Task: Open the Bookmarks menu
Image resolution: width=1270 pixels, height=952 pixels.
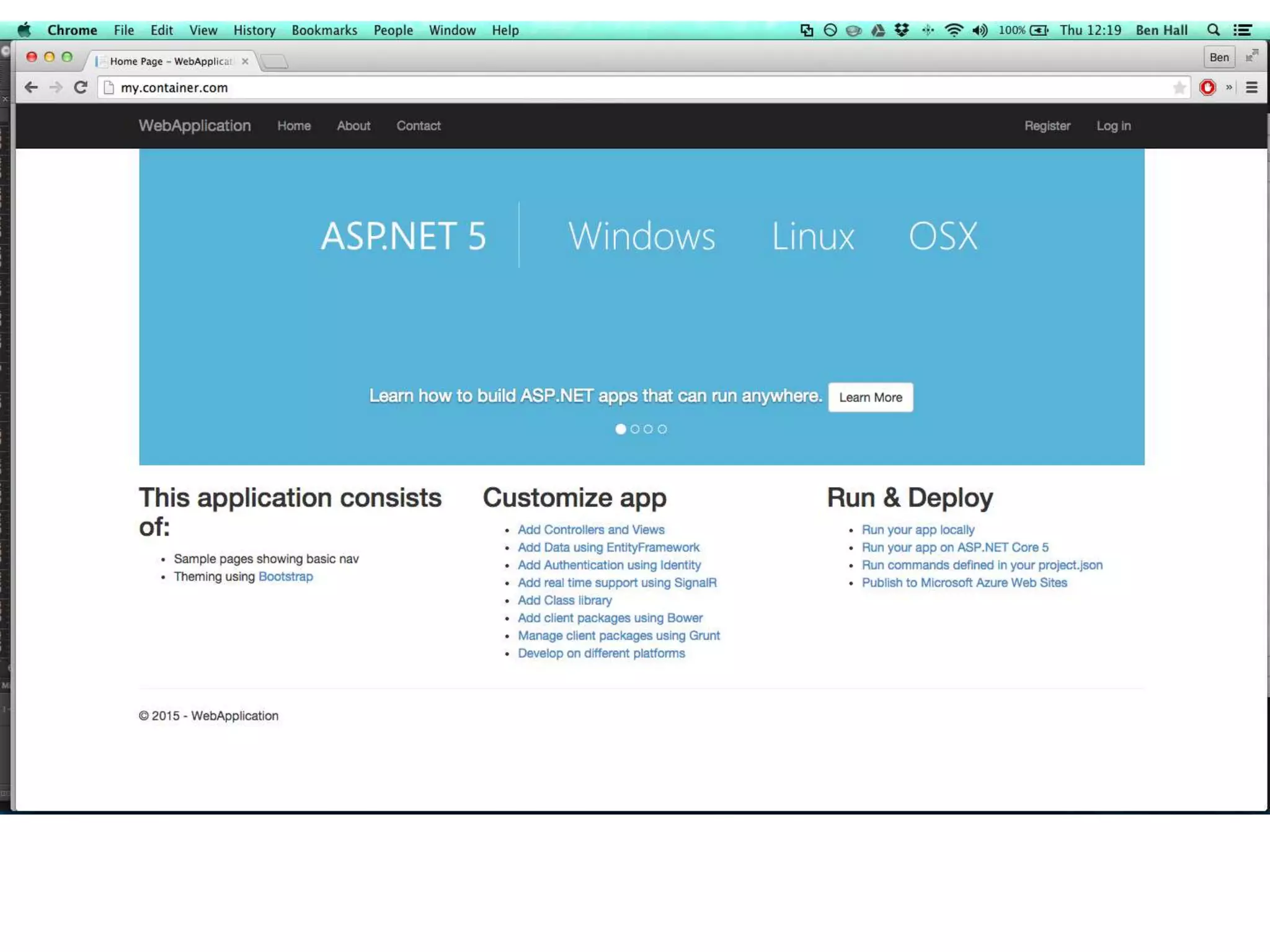Action: pyautogui.click(x=324, y=30)
